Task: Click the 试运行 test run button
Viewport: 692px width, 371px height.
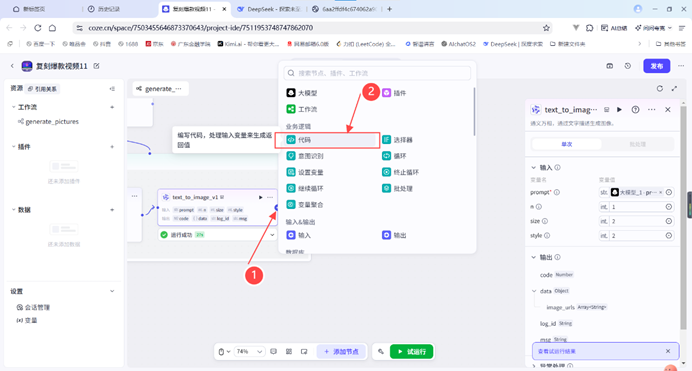Action: (412, 352)
